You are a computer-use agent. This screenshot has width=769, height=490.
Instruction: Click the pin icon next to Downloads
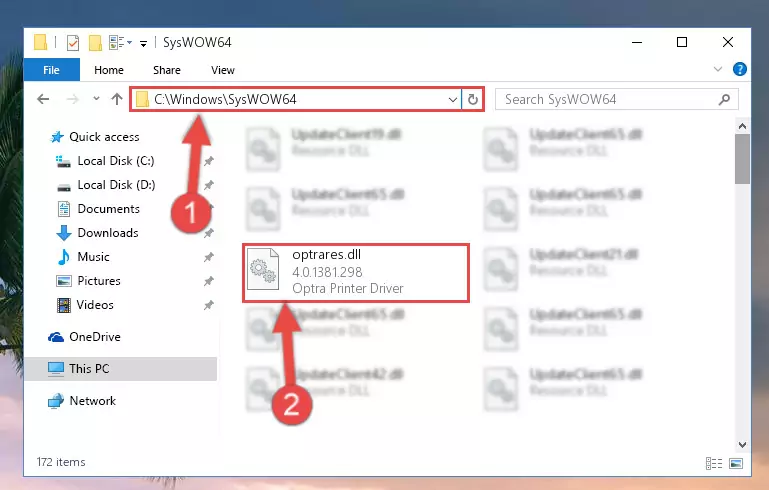(x=208, y=233)
